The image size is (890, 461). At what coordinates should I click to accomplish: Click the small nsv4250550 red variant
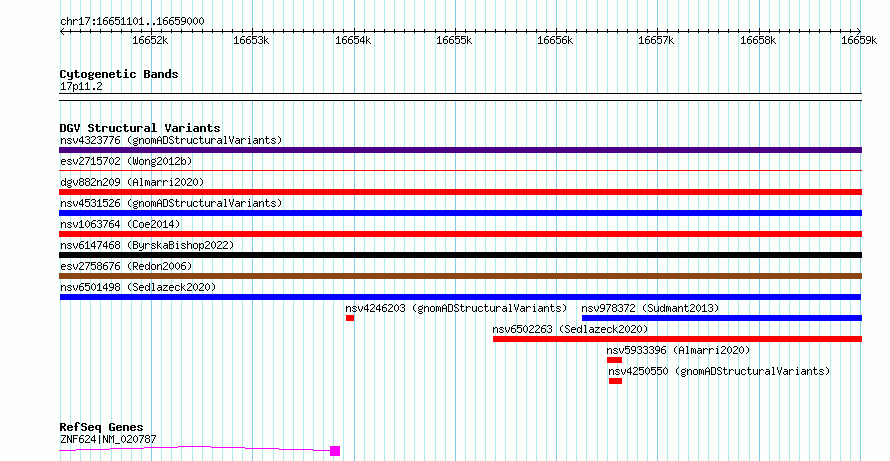[615, 381]
